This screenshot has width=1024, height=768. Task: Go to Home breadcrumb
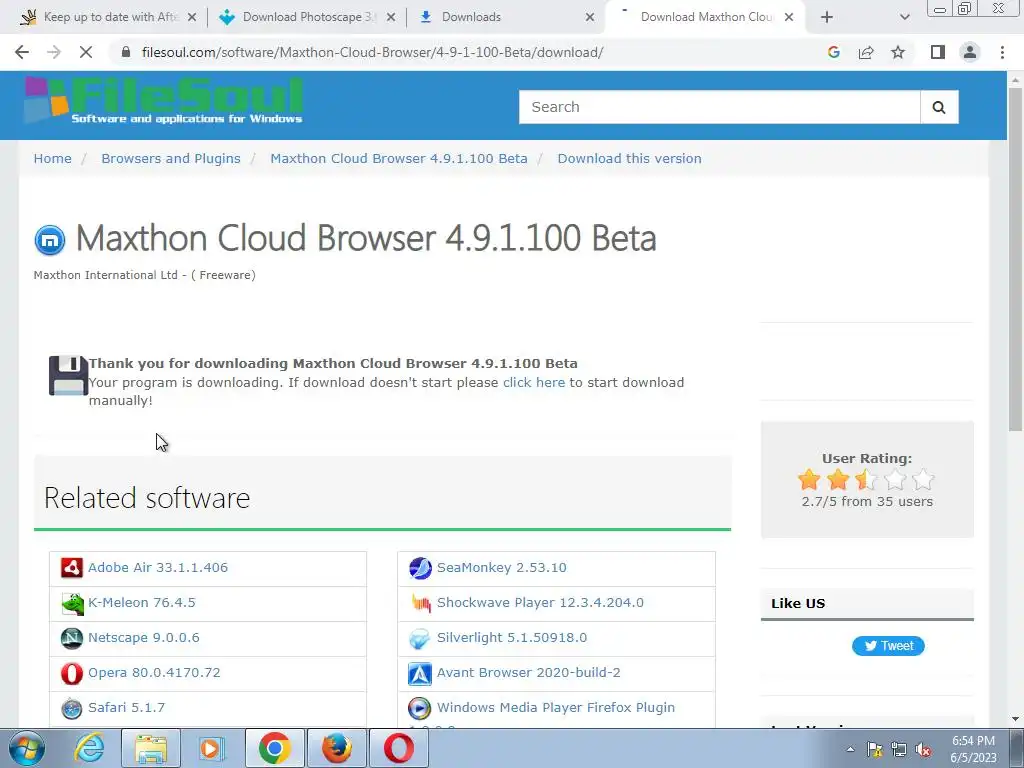coord(53,159)
